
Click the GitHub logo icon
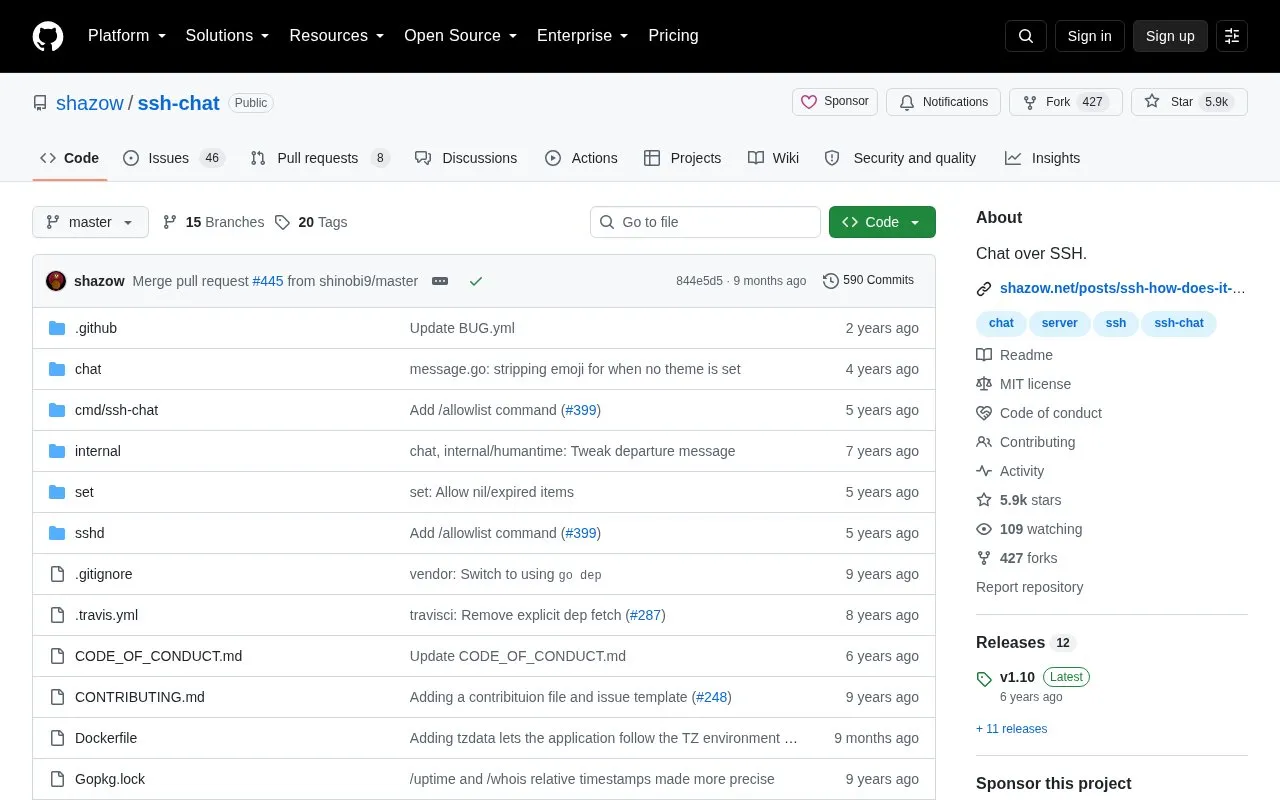point(48,36)
